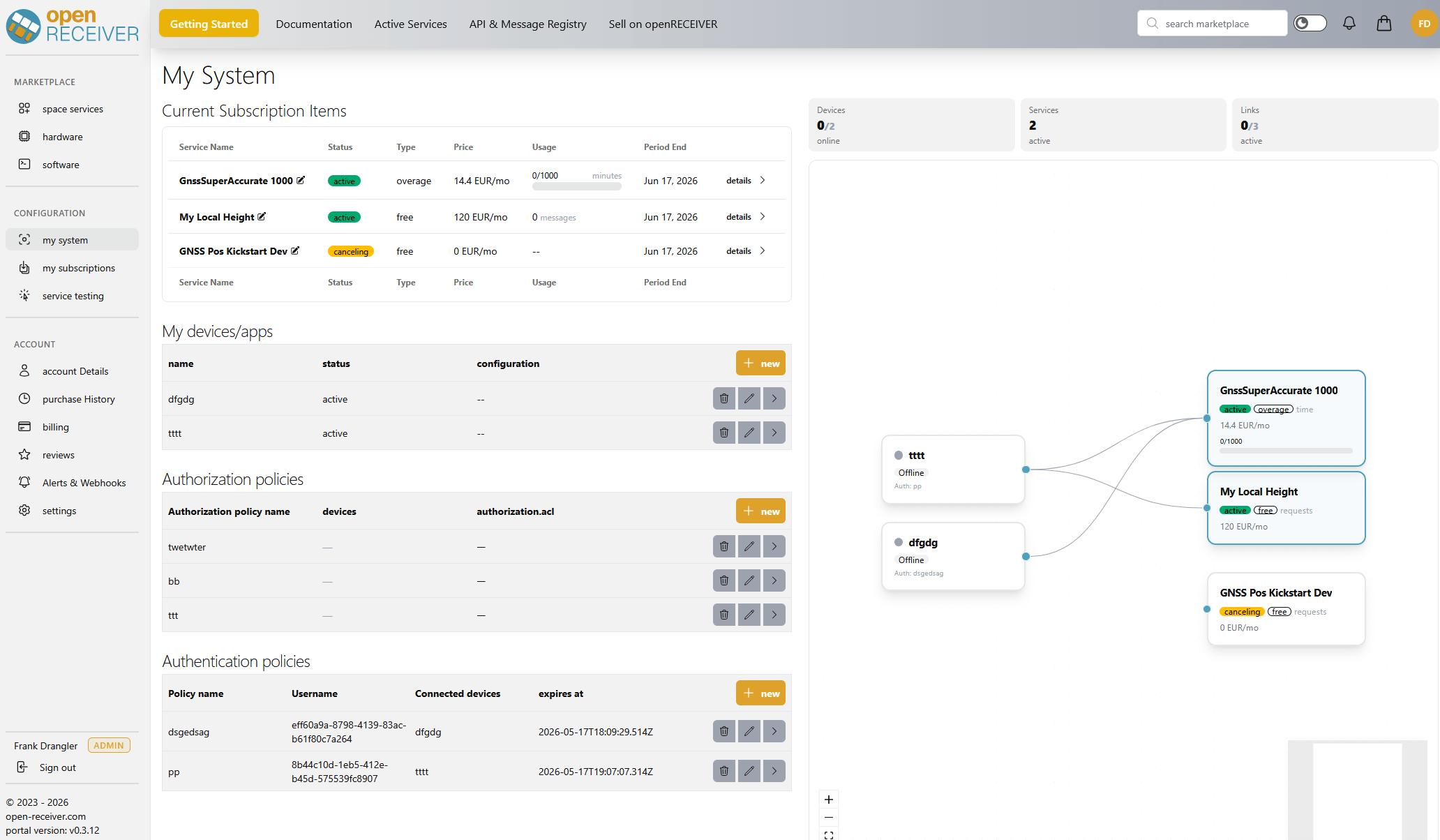Viewport: 1440px width, 840px height.
Task: Open API & Message Registry
Action: pos(527,24)
